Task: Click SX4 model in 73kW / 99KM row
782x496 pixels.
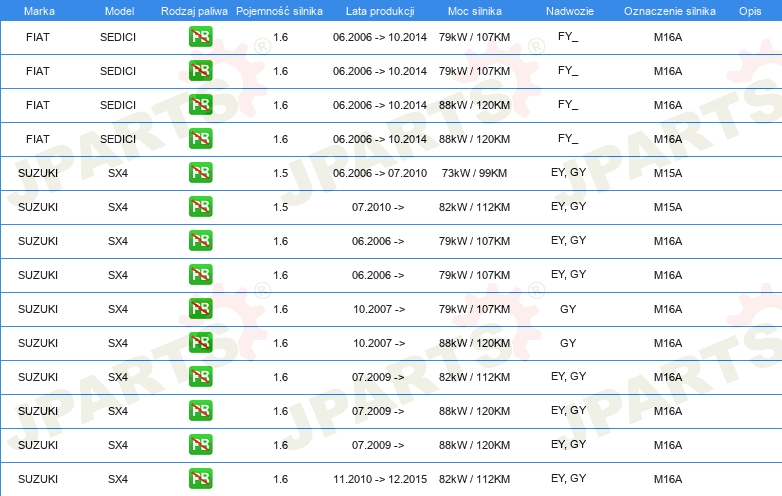Action: coord(118,173)
